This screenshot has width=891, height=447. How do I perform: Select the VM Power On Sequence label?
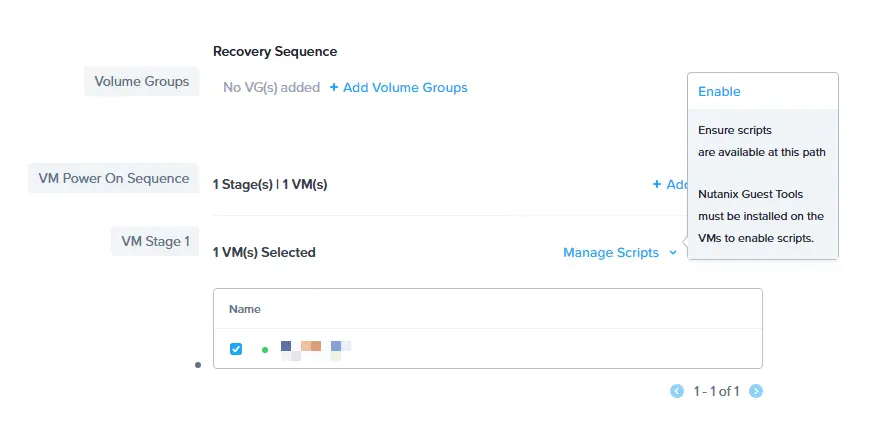point(114,178)
